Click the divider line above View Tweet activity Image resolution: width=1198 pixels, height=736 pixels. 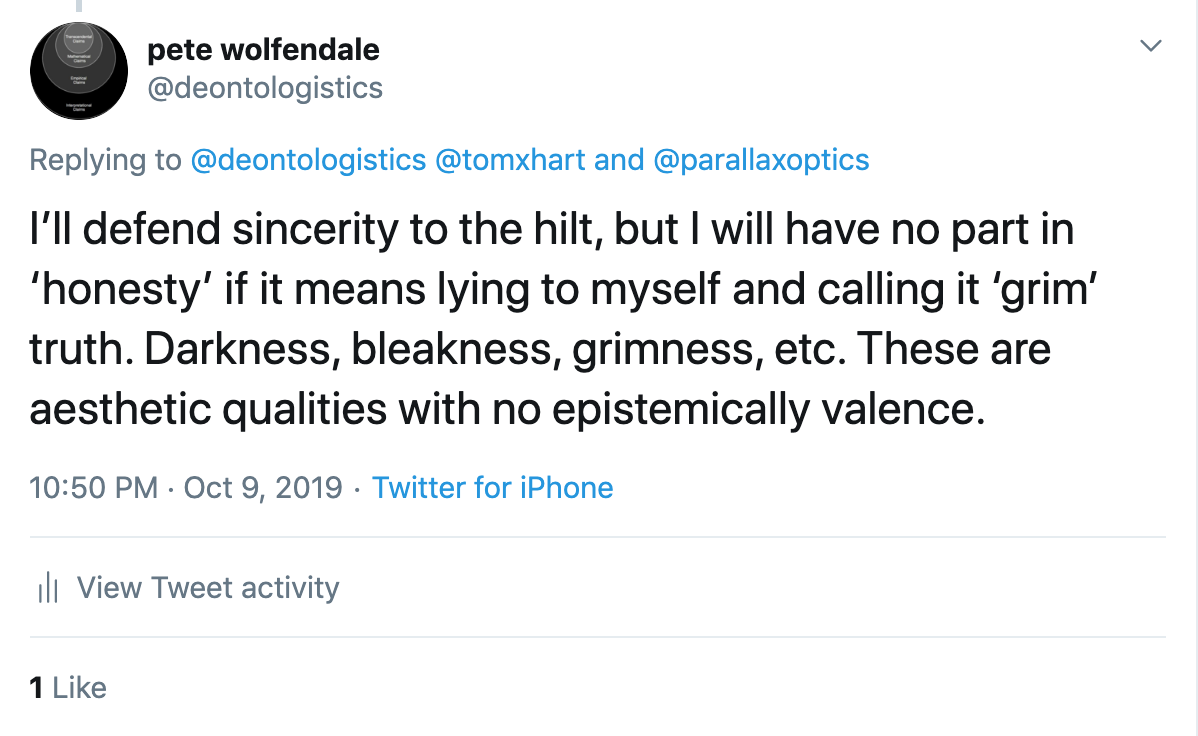(598, 538)
